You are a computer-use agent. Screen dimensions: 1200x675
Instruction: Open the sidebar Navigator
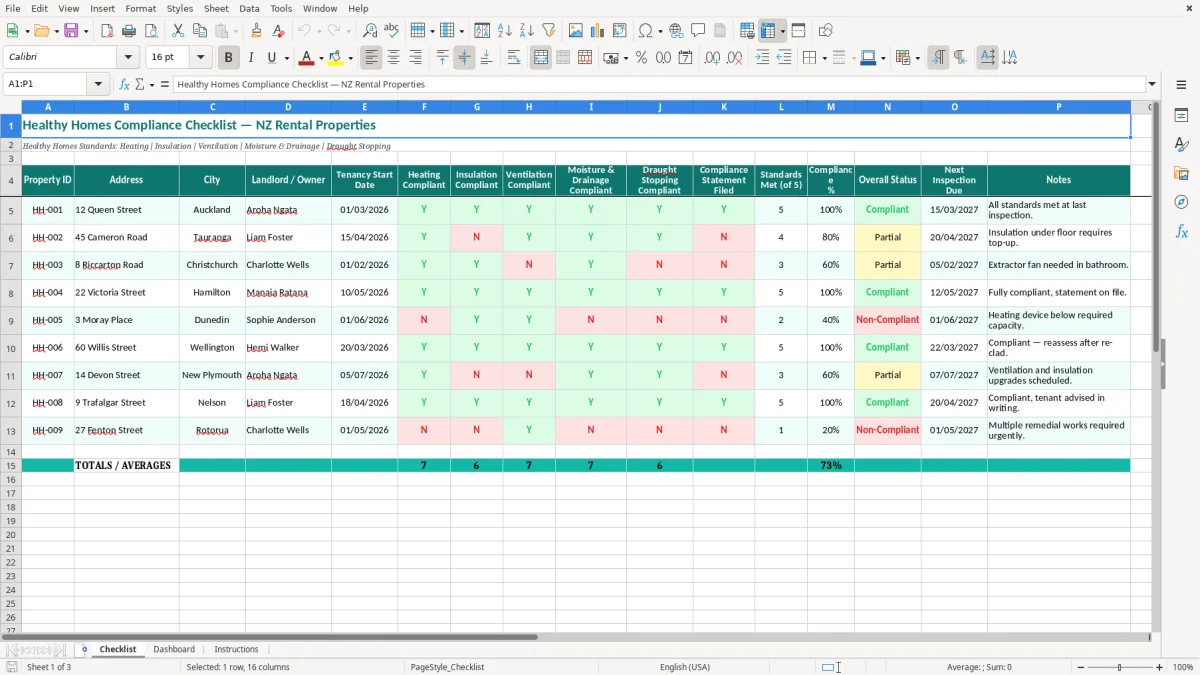pyautogui.click(x=1181, y=203)
